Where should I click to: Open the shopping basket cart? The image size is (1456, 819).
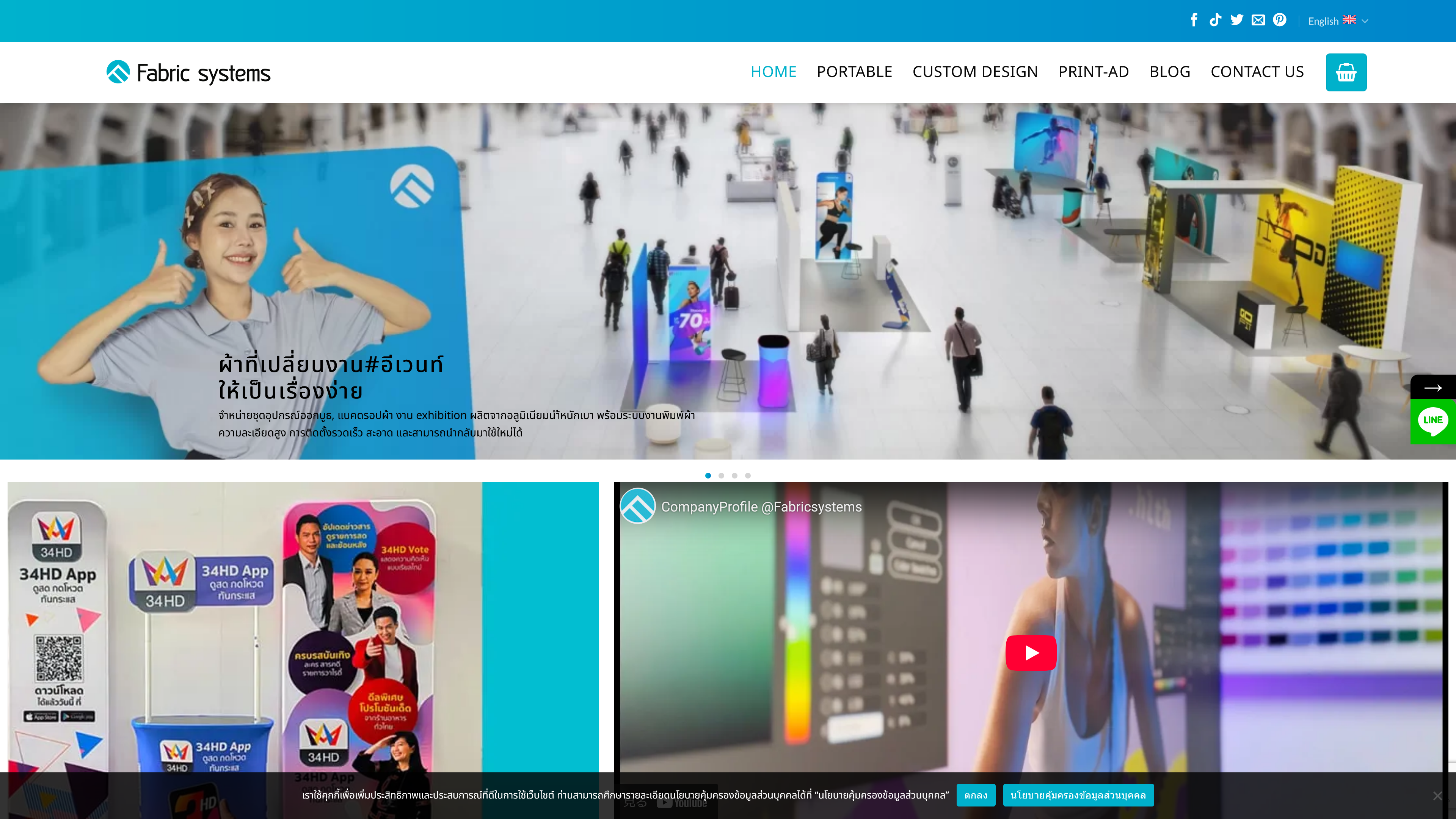(x=1346, y=72)
